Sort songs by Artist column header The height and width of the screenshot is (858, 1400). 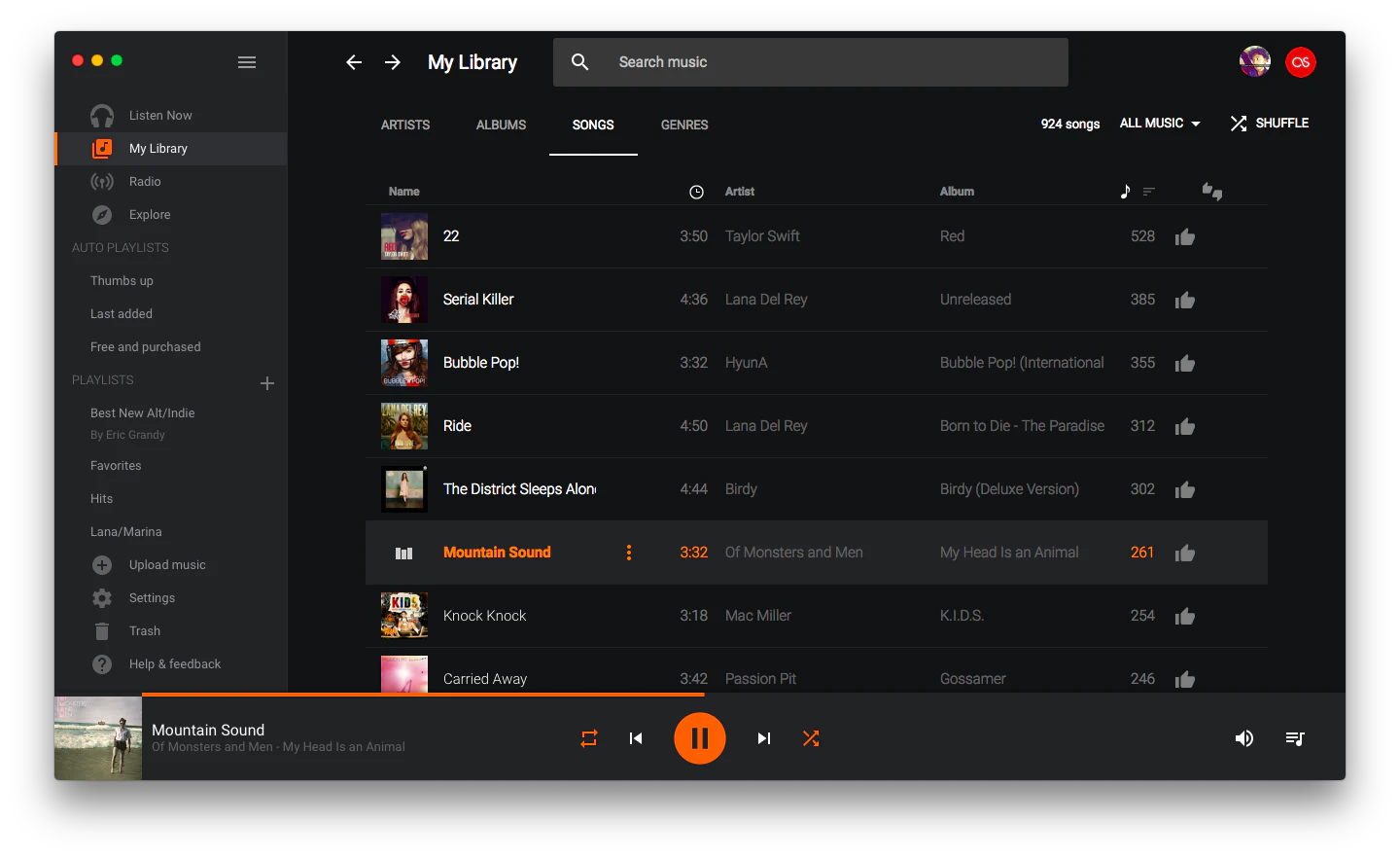pyautogui.click(x=740, y=192)
